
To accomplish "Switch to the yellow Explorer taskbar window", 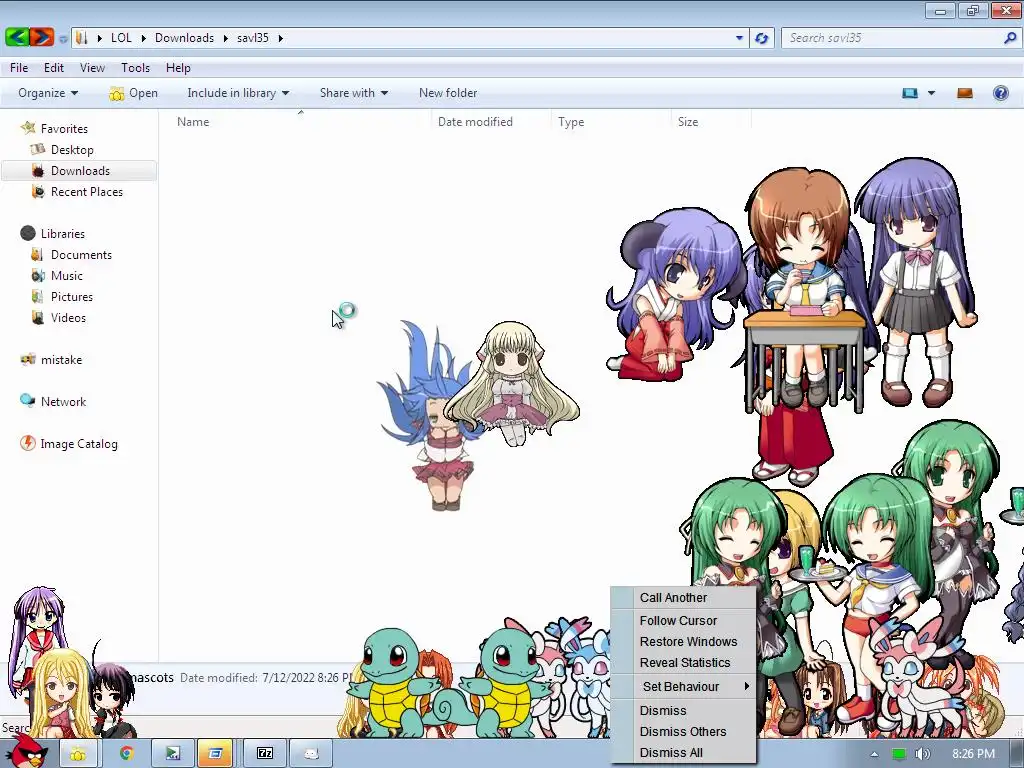I will click(78, 754).
